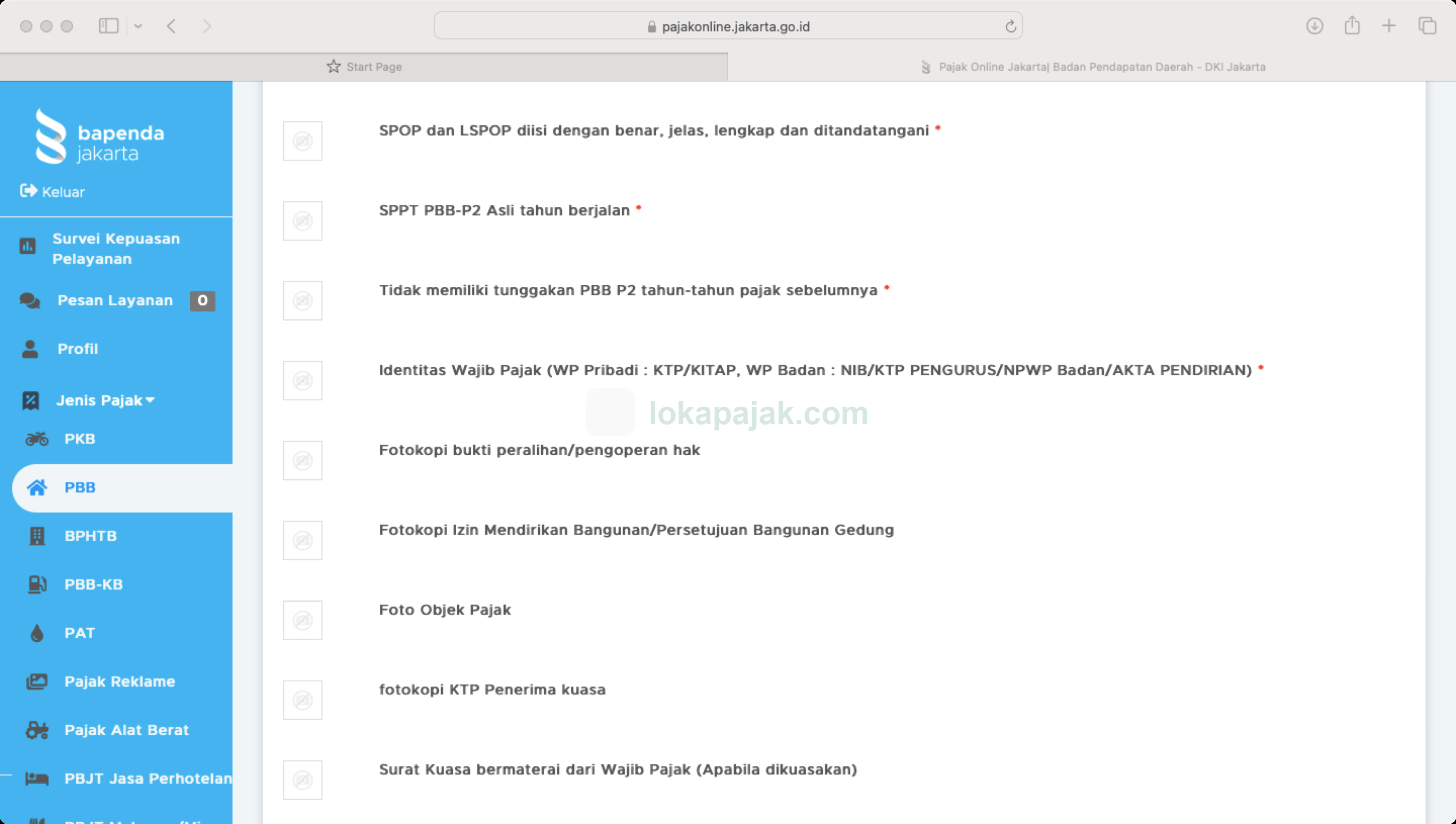Open the Pesan Layanan link
The width and height of the screenshot is (1456, 824).
point(115,300)
